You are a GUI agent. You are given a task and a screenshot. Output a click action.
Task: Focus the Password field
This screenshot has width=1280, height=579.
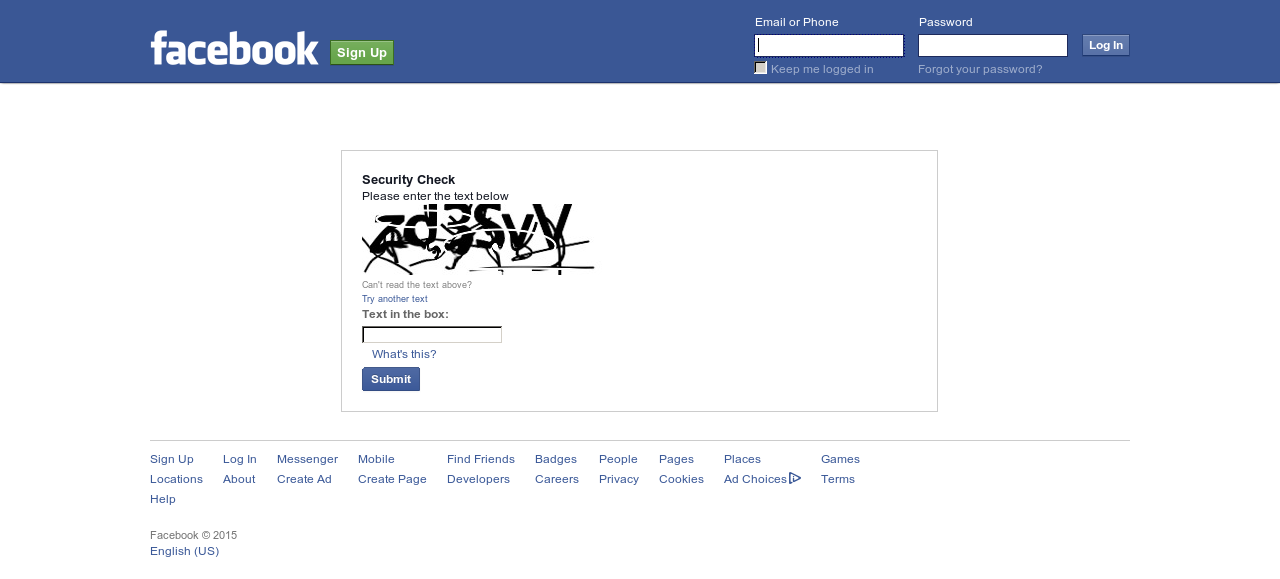coord(993,45)
